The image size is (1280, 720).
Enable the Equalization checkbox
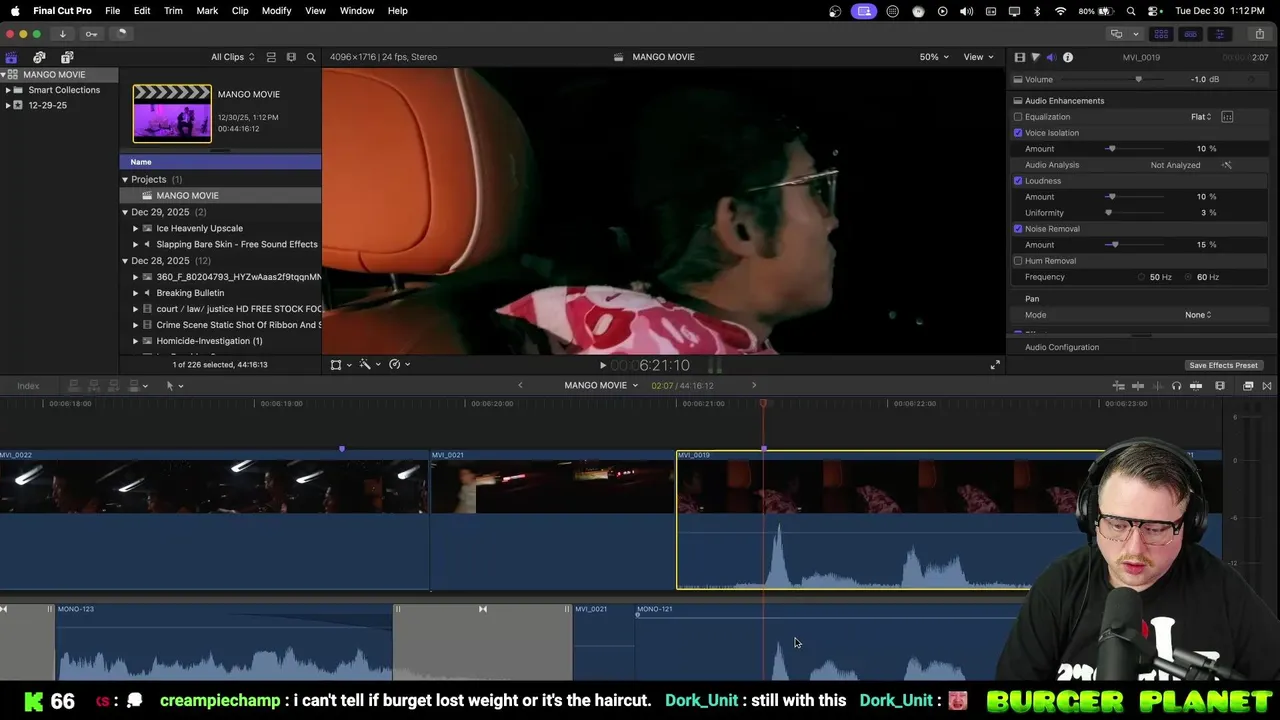tap(1018, 117)
